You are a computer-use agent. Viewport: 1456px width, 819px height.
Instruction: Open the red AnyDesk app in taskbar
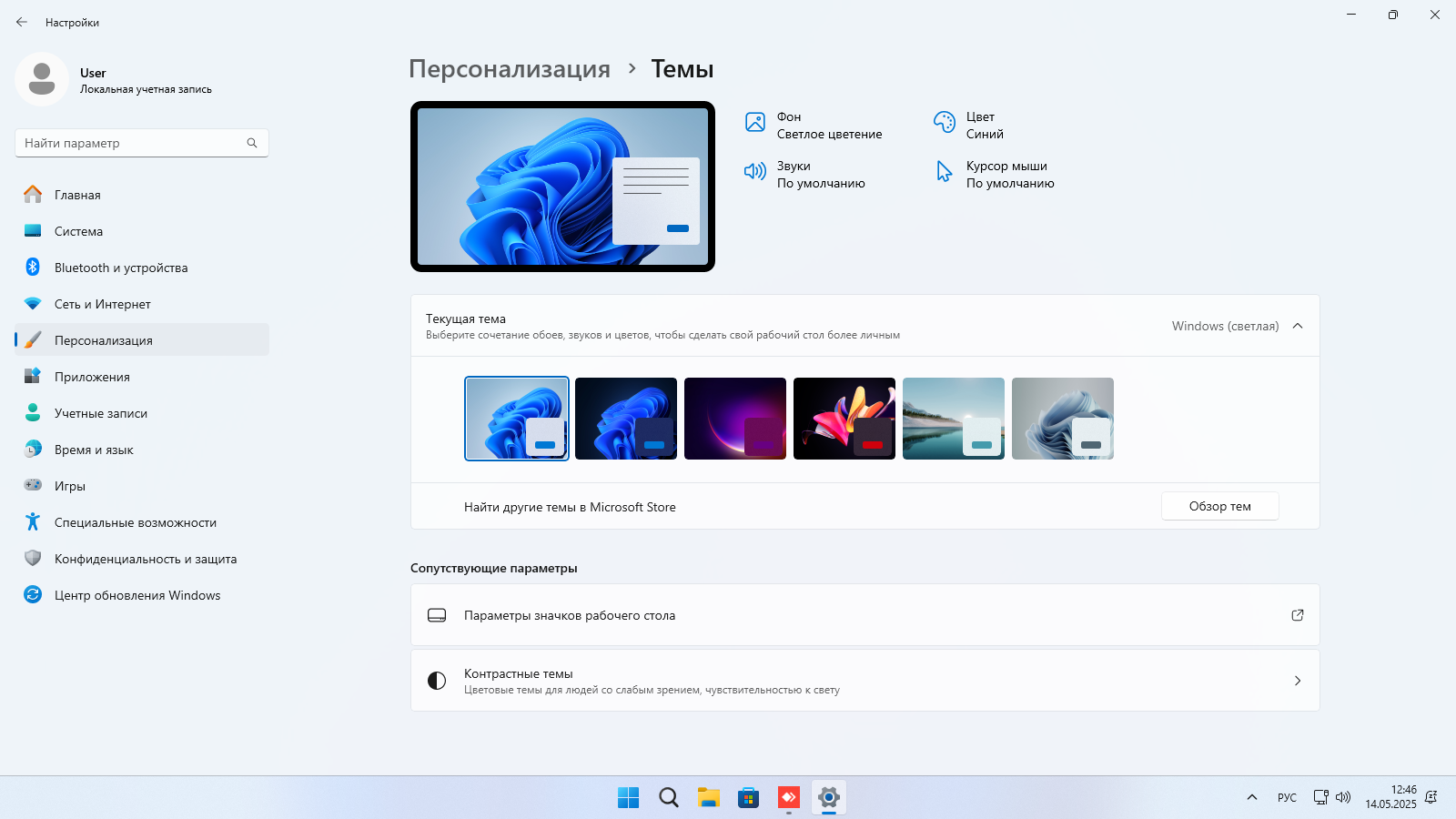pyautogui.click(x=789, y=797)
